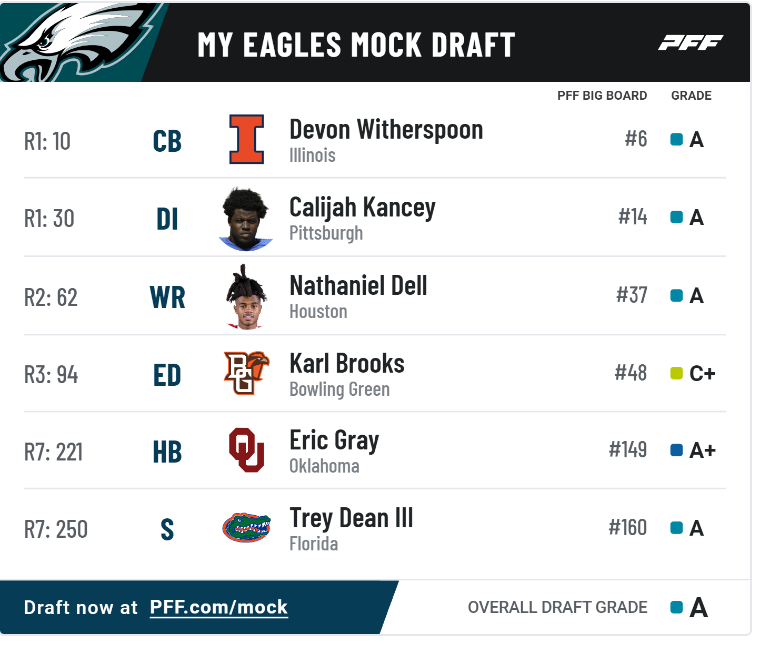Click the dark blue A+ grade dot
This screenshot has height=648, width=779.
click(677, 451)
